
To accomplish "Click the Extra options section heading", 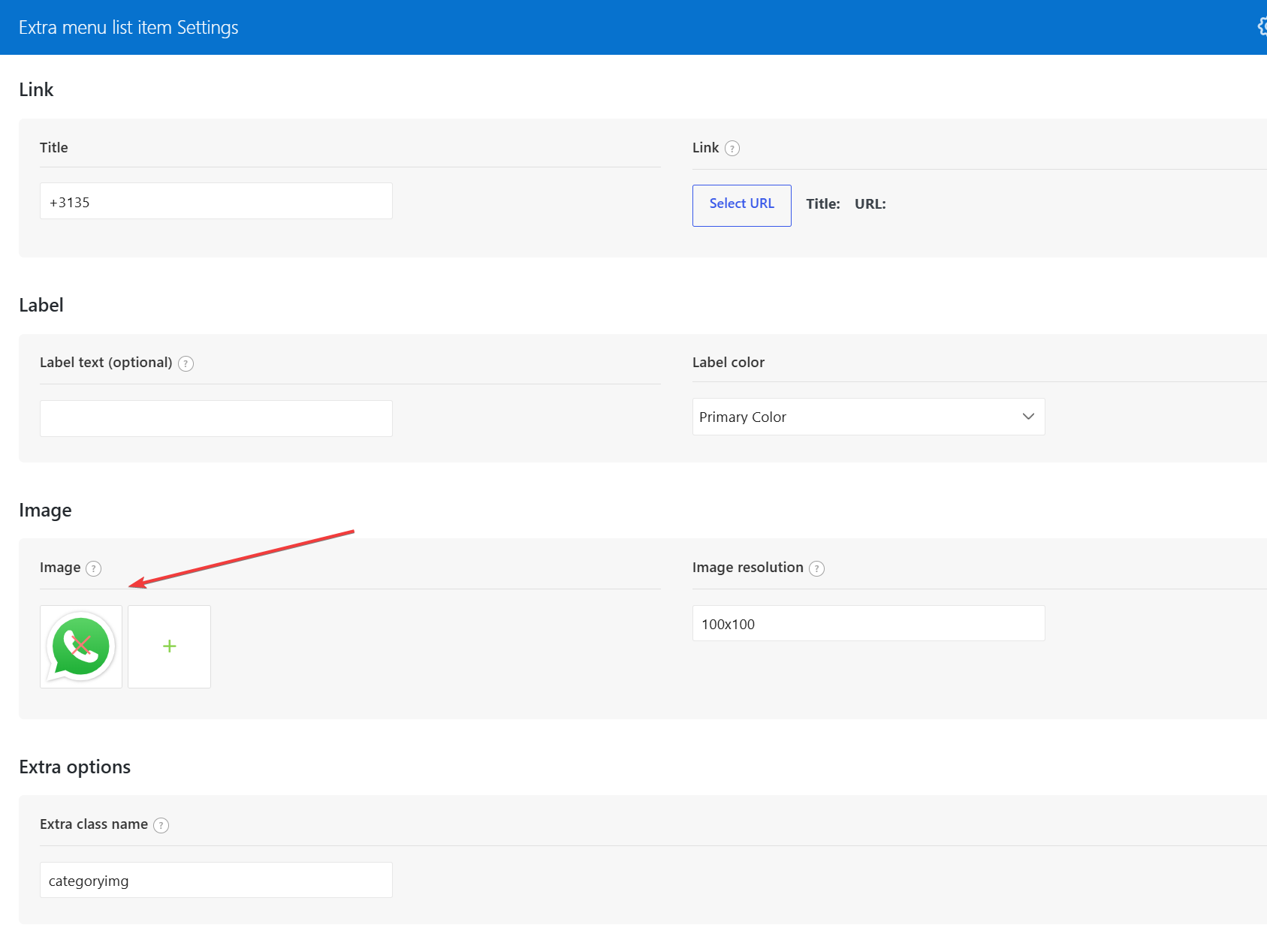I will pyautogui.click(x=75, y=767).
